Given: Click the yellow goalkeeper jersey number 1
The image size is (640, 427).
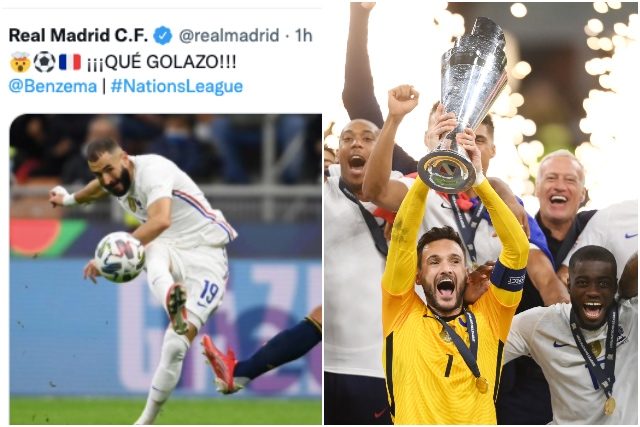Looking at the screenshot, I should [x=449, y=365].
